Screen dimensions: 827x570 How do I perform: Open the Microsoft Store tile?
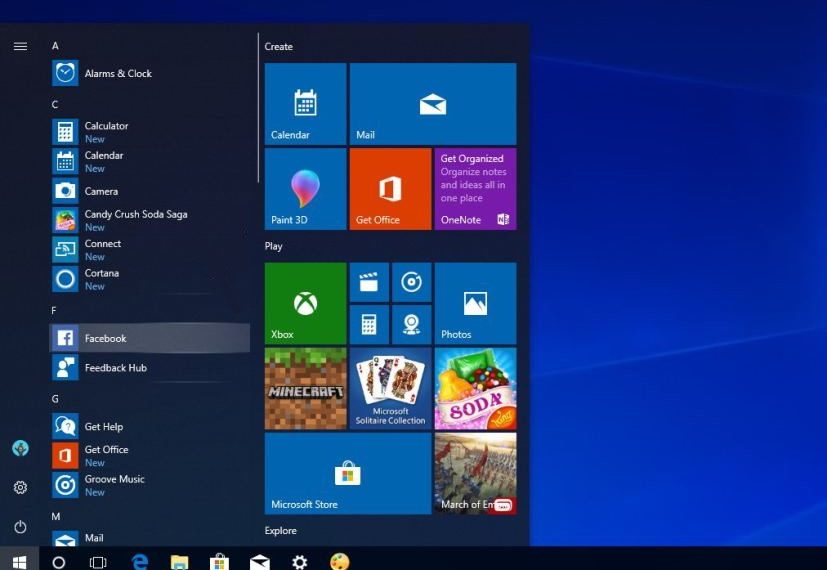coord(347,473)
